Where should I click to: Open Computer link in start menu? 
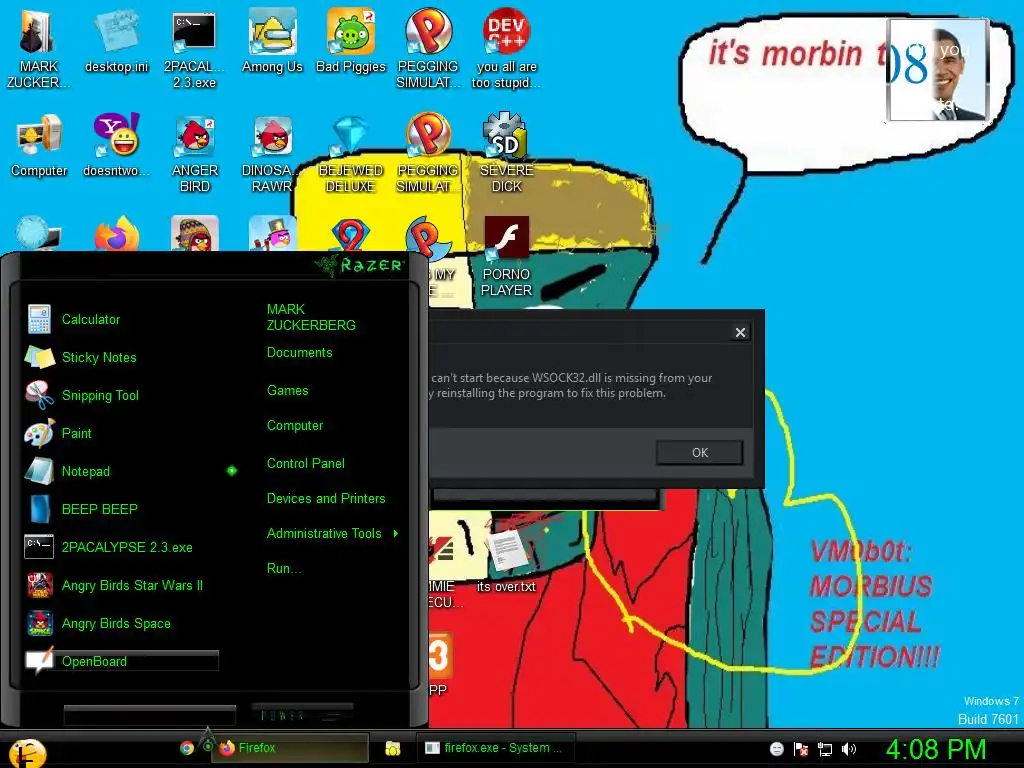coord(295,426)
